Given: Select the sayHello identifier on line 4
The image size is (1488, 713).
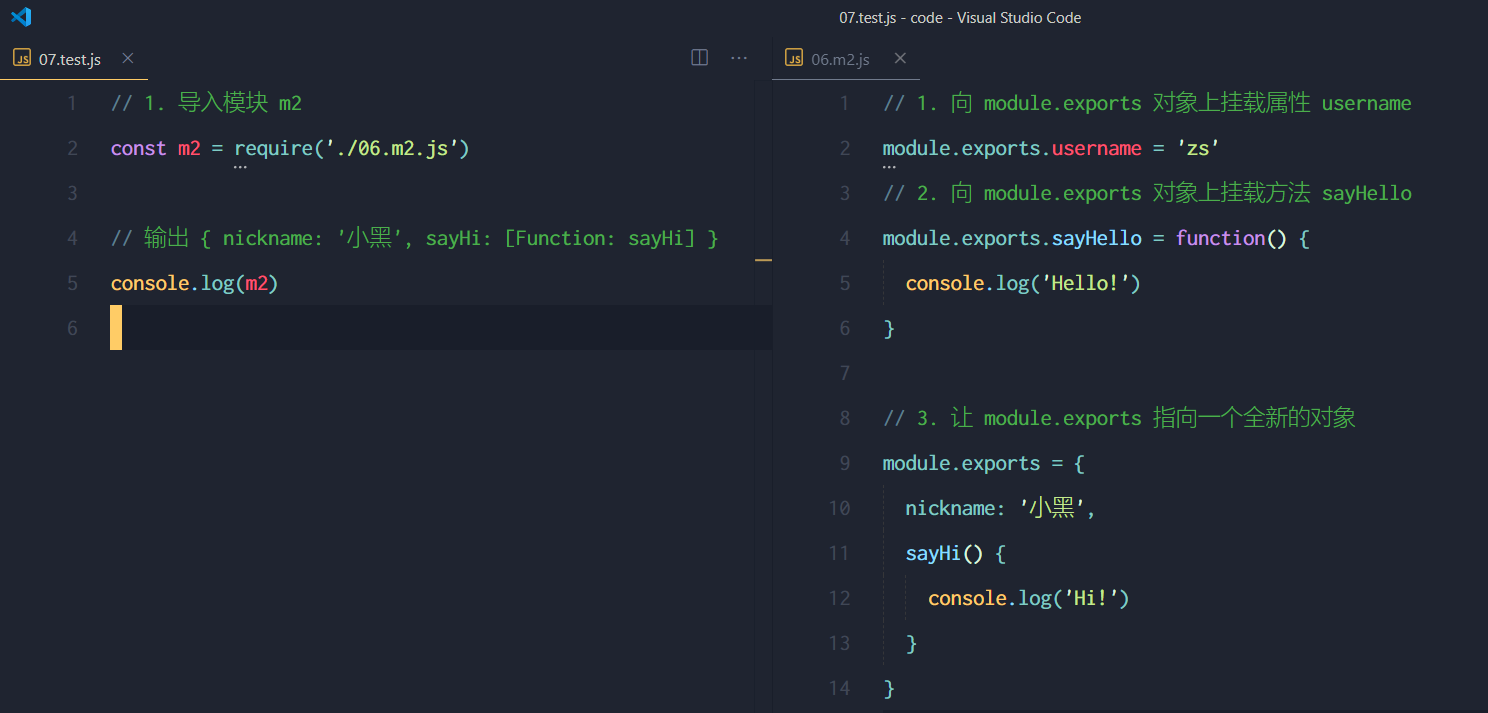Looking at the screenshot, I should 1096,238.
